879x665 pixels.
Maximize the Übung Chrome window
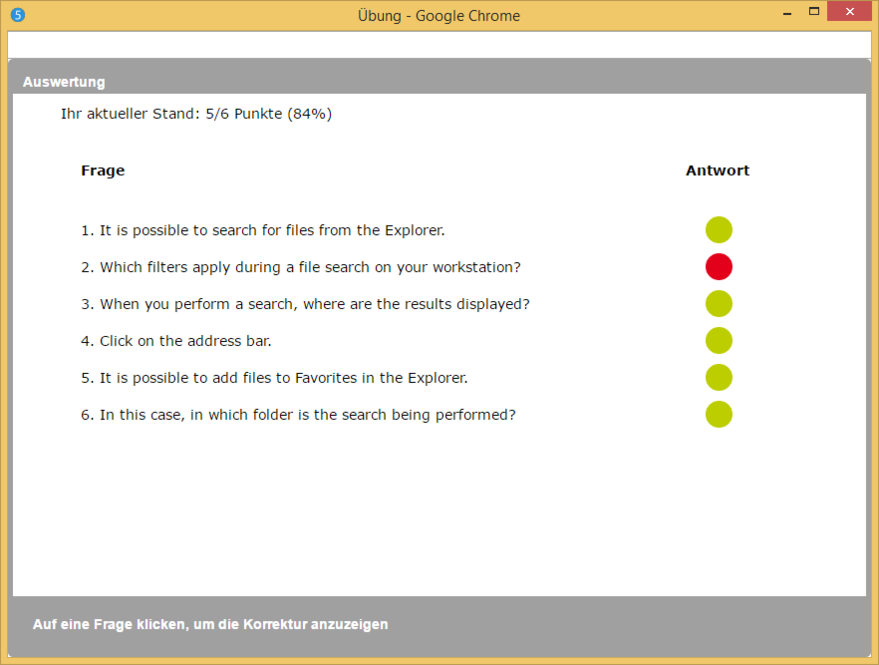814,12
